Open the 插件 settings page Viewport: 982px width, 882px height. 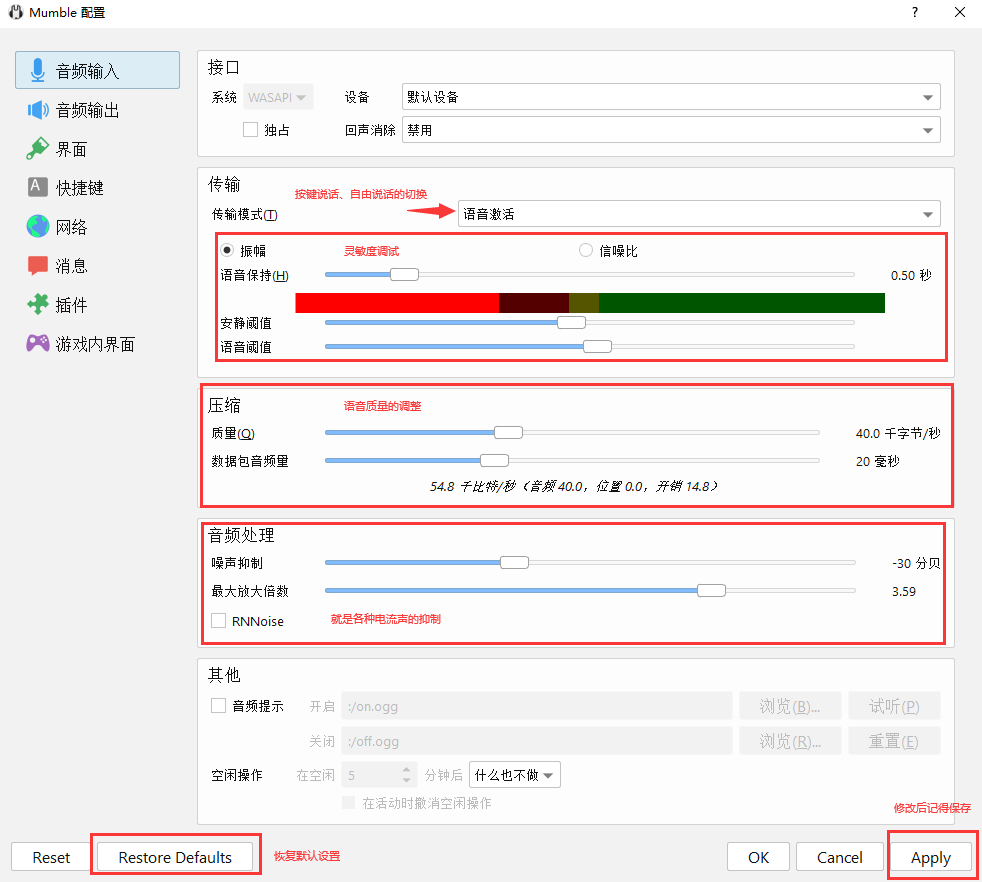click(97, 304)
